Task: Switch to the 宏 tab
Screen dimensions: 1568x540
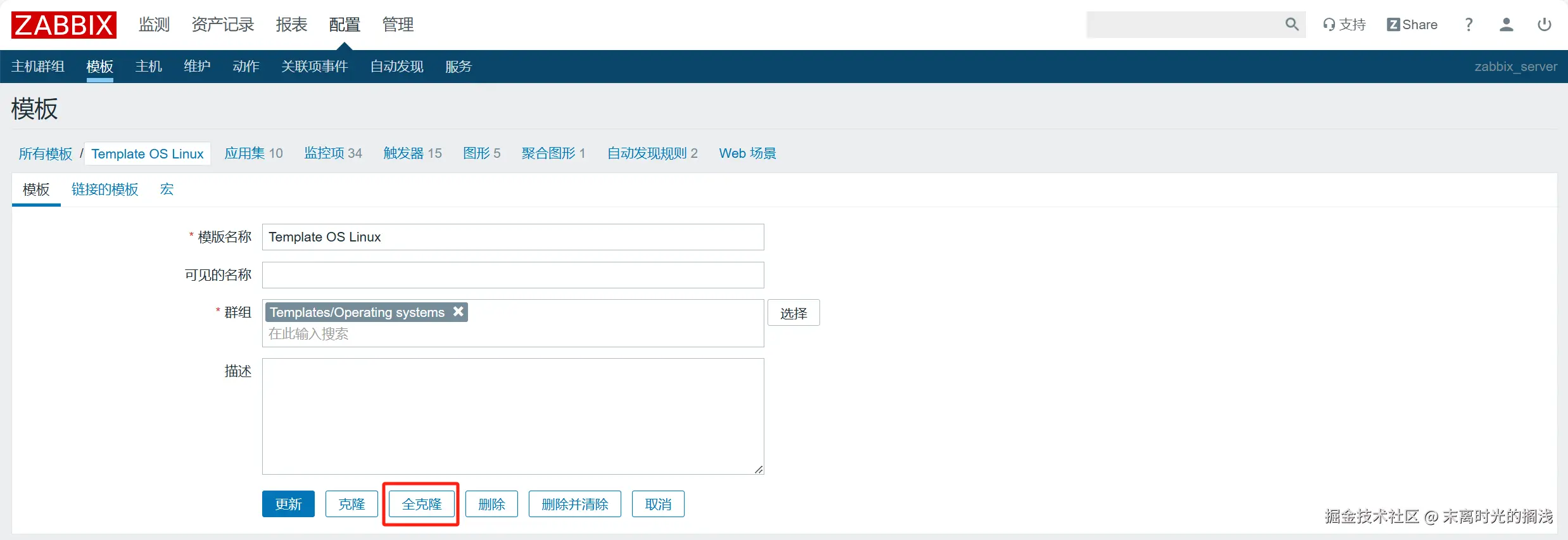Action: coord(167,190)
